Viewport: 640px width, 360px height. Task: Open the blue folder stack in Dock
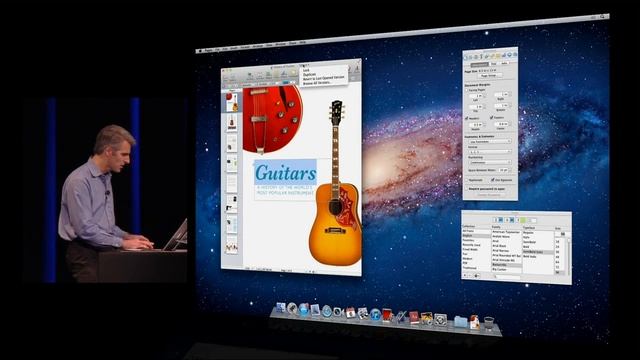[x=461, y=322]
